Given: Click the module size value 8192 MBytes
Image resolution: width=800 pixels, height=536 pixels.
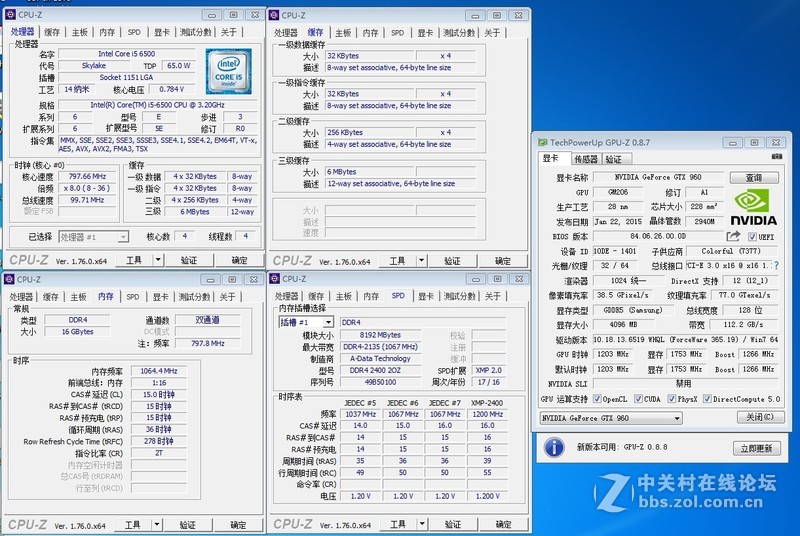Looking at the screenshot, I should (x=380, y=335).
